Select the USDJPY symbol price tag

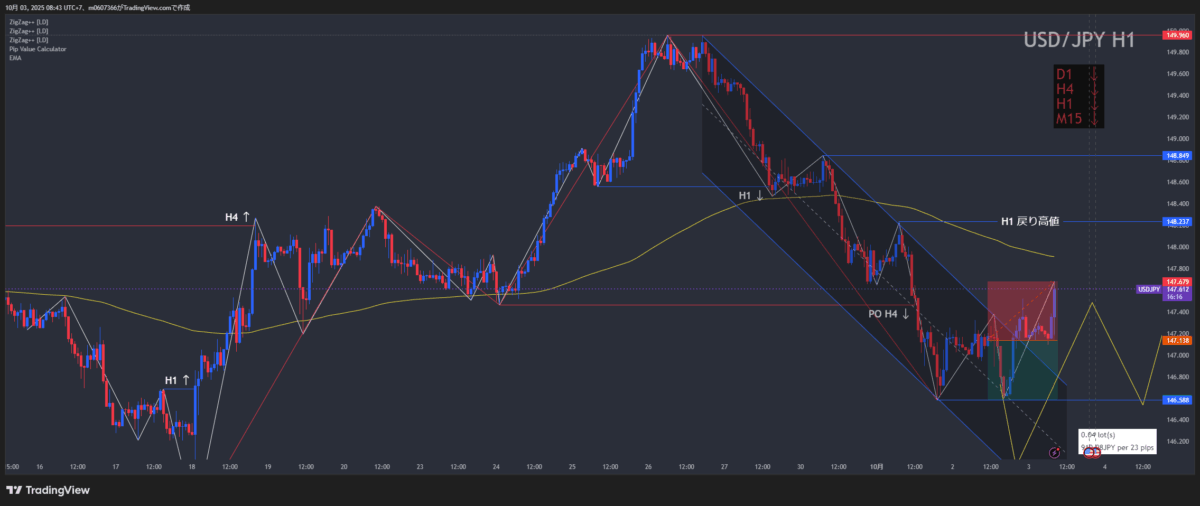[x=1148, y=289]
